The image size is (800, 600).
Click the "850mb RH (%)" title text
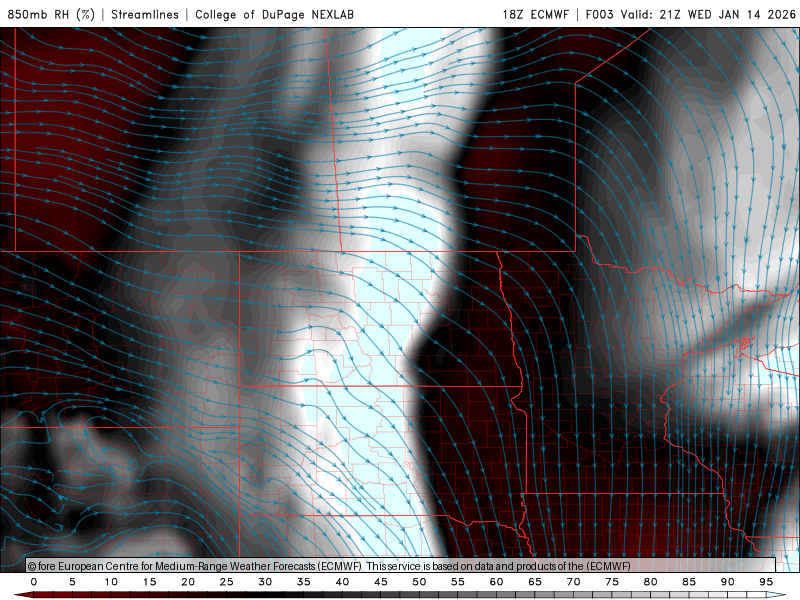[x=51, y=14]
